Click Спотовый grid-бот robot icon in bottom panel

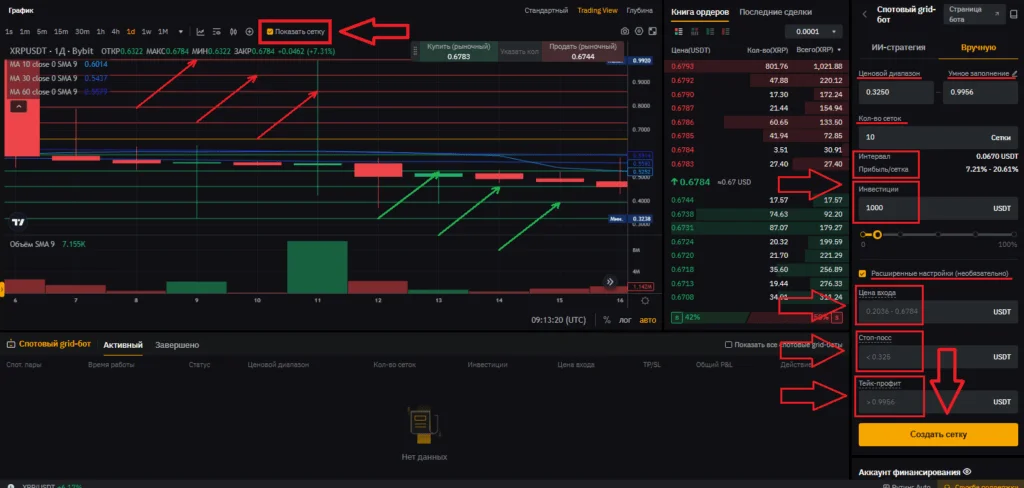point(11,344)
